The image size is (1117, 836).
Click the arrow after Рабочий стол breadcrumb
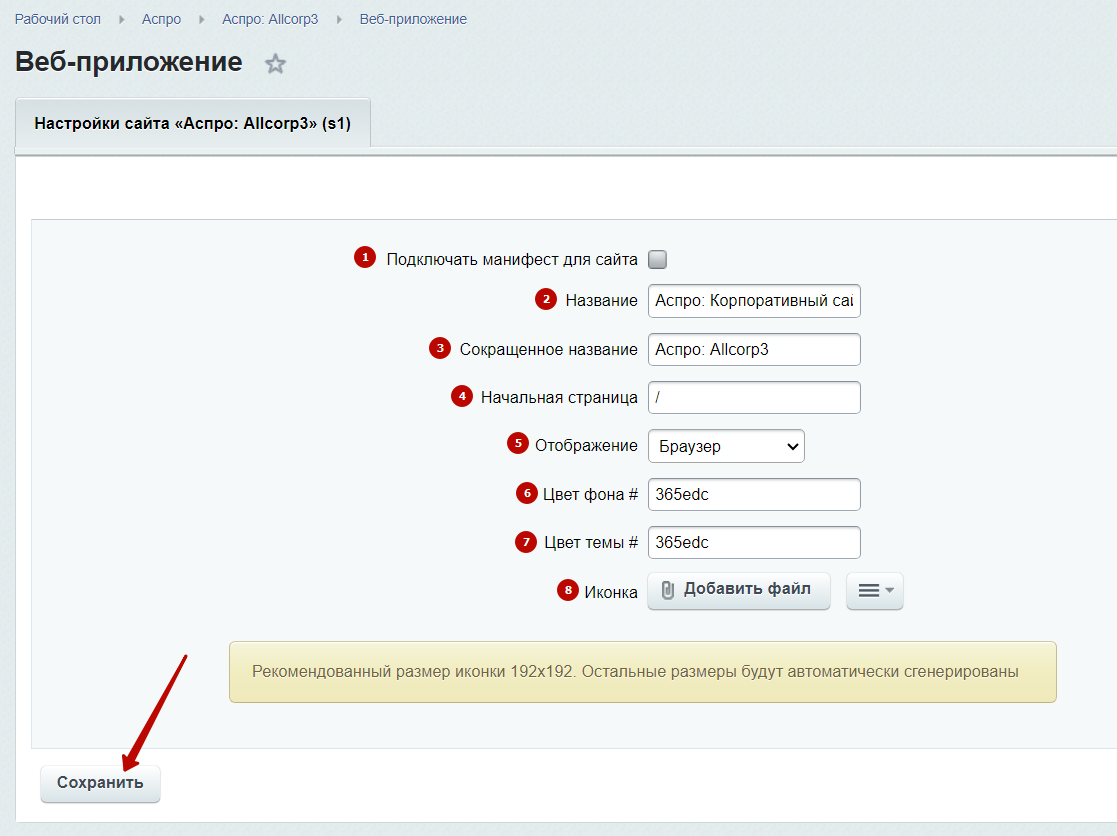tap(122, 20)
